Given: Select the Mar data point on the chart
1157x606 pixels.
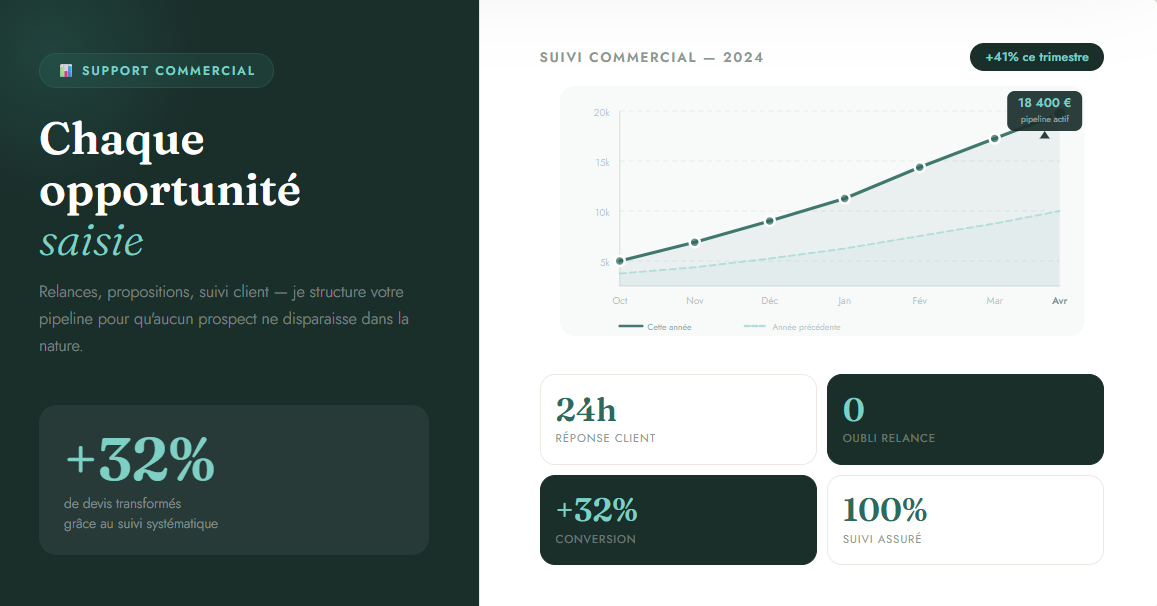Looking at the screenshot, I should coord(994,139).
